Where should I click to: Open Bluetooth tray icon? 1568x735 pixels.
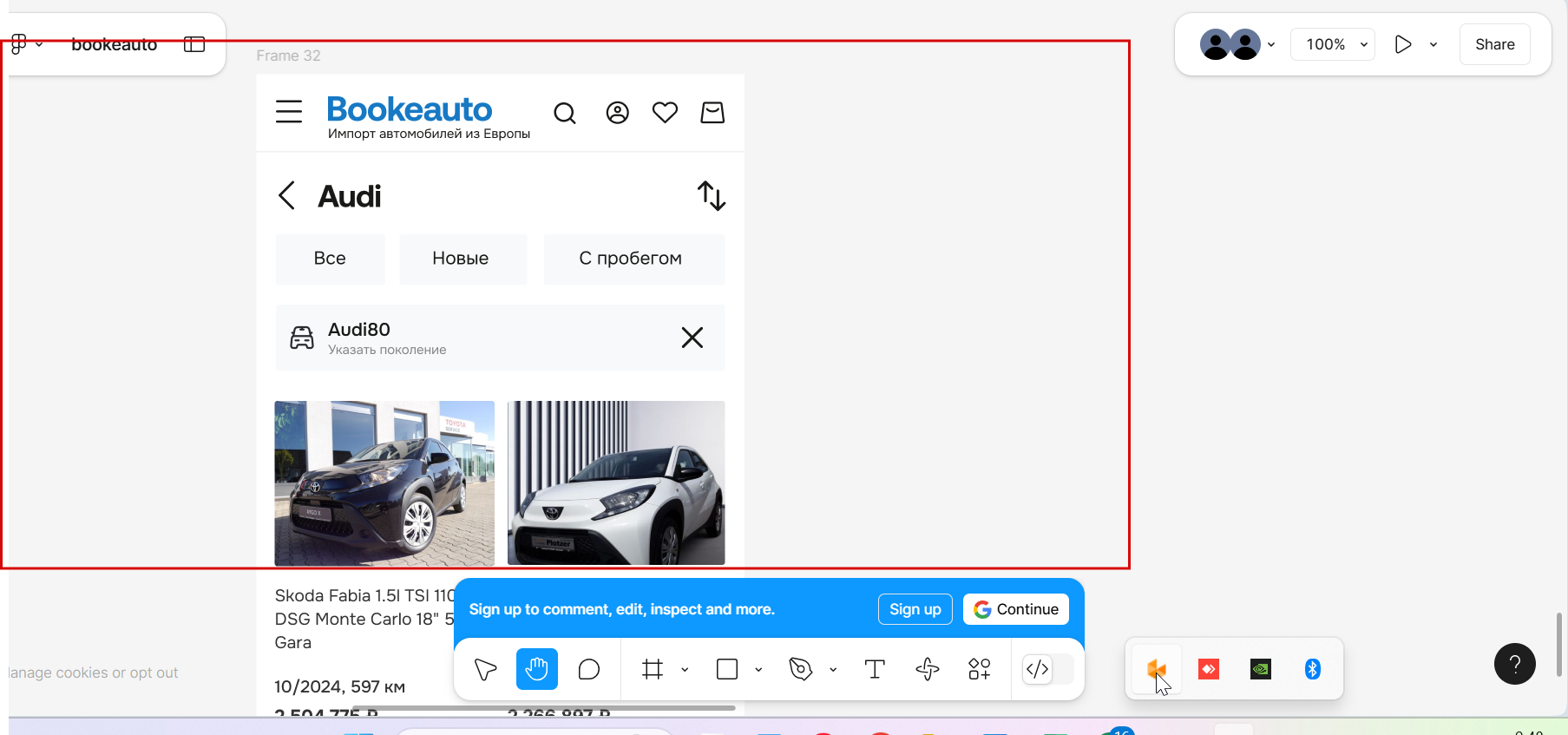point(1313,669)
